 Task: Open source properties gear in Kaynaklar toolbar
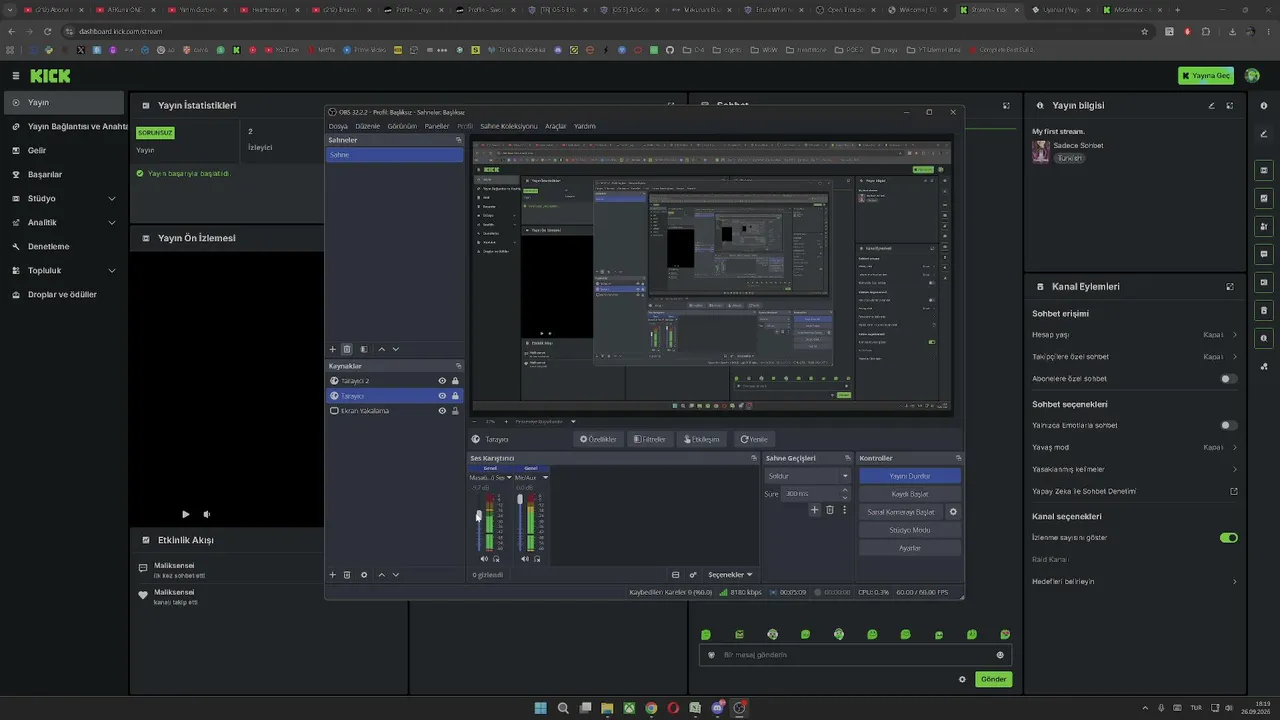pyautogui.click(x=364, y=575)
